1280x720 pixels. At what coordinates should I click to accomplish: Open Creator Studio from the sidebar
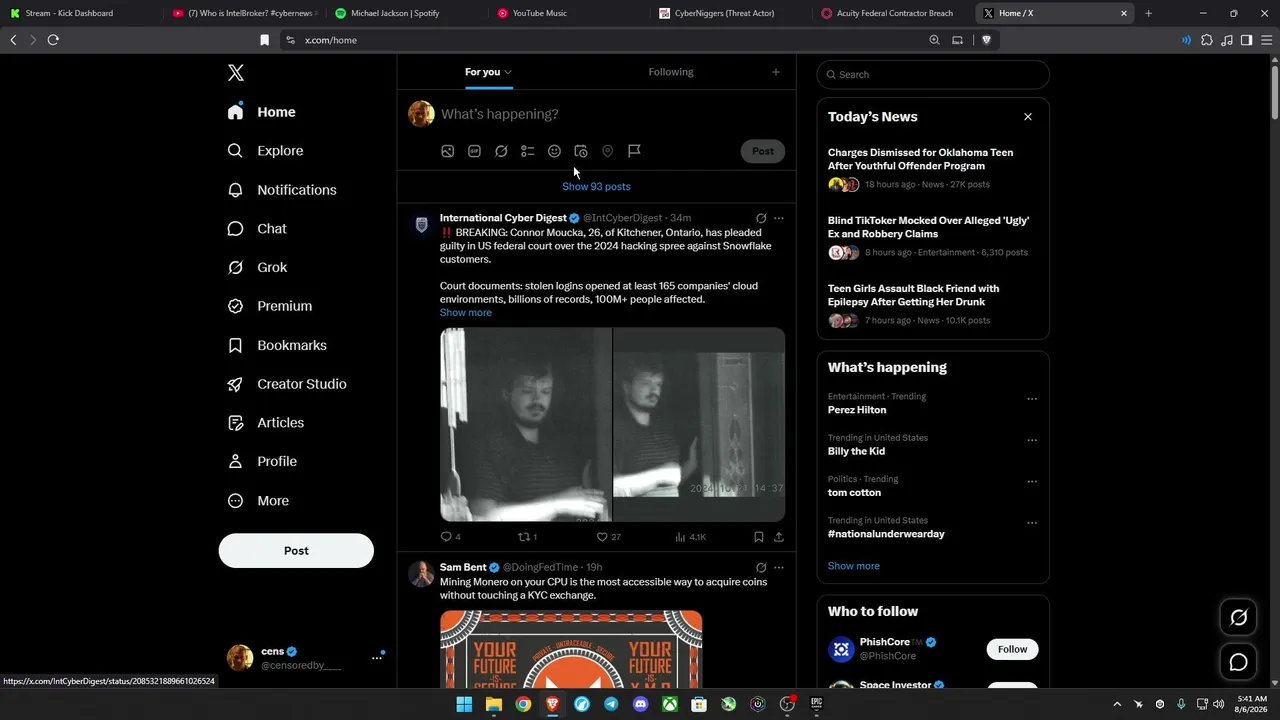pos(287,384)
